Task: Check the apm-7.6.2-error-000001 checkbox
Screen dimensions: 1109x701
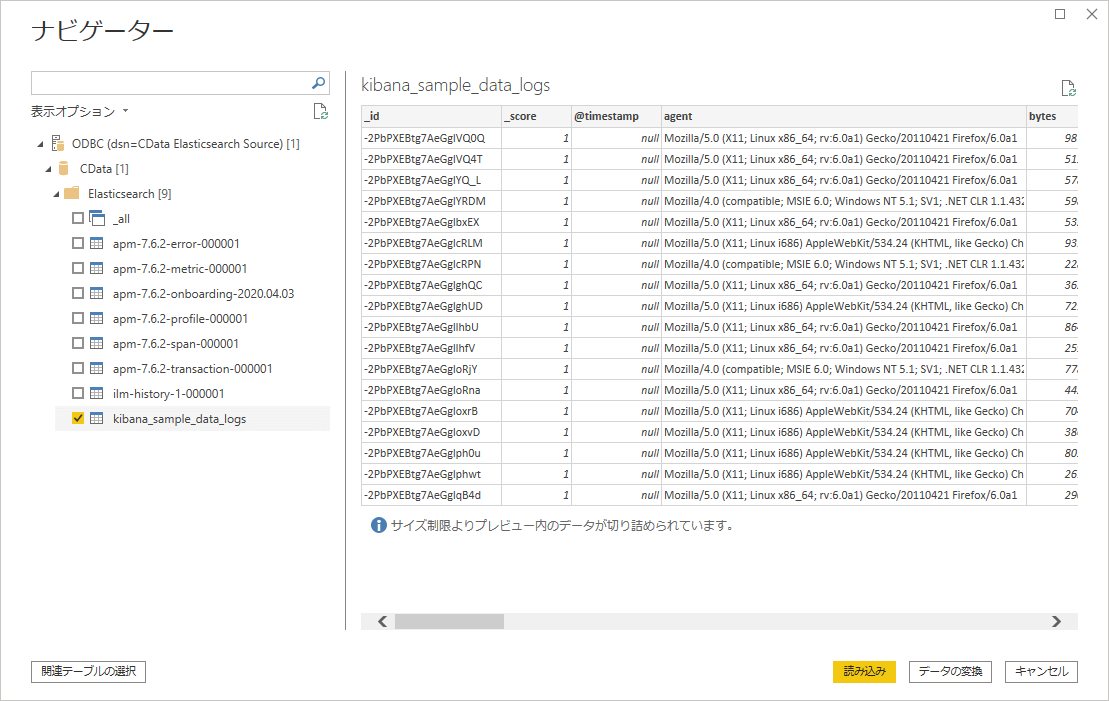Action: pos(78,244)
